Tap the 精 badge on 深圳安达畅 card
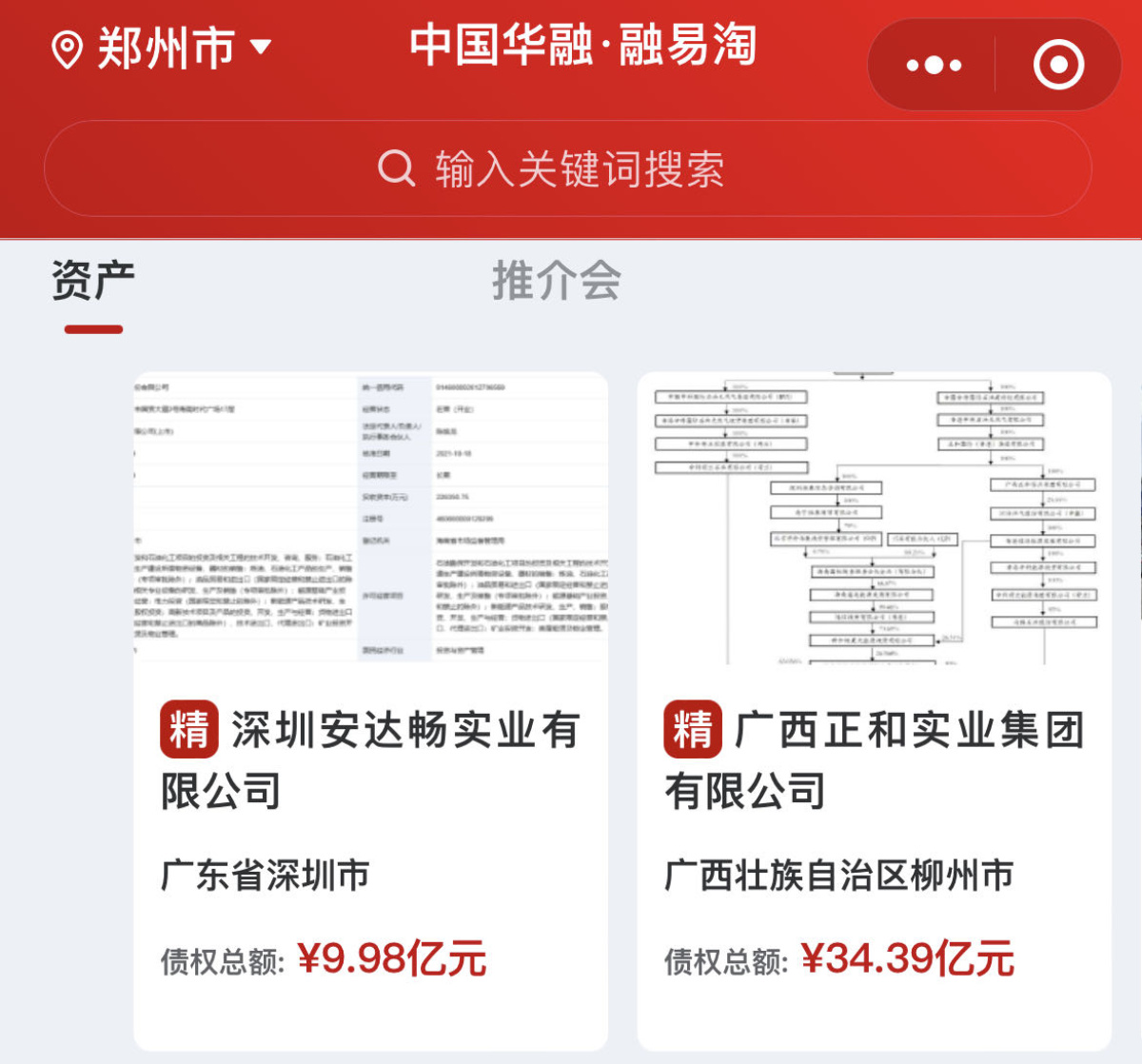The width and height of the screenshot is (1142, 1064). coord(188,730)
